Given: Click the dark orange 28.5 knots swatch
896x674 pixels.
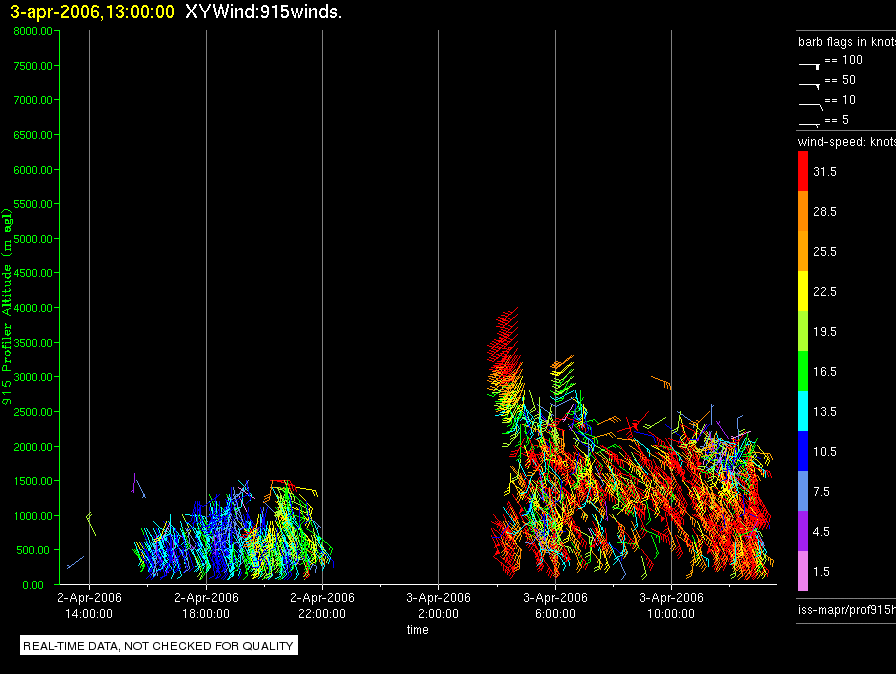Looking at the screenshot, I should 803,211.
